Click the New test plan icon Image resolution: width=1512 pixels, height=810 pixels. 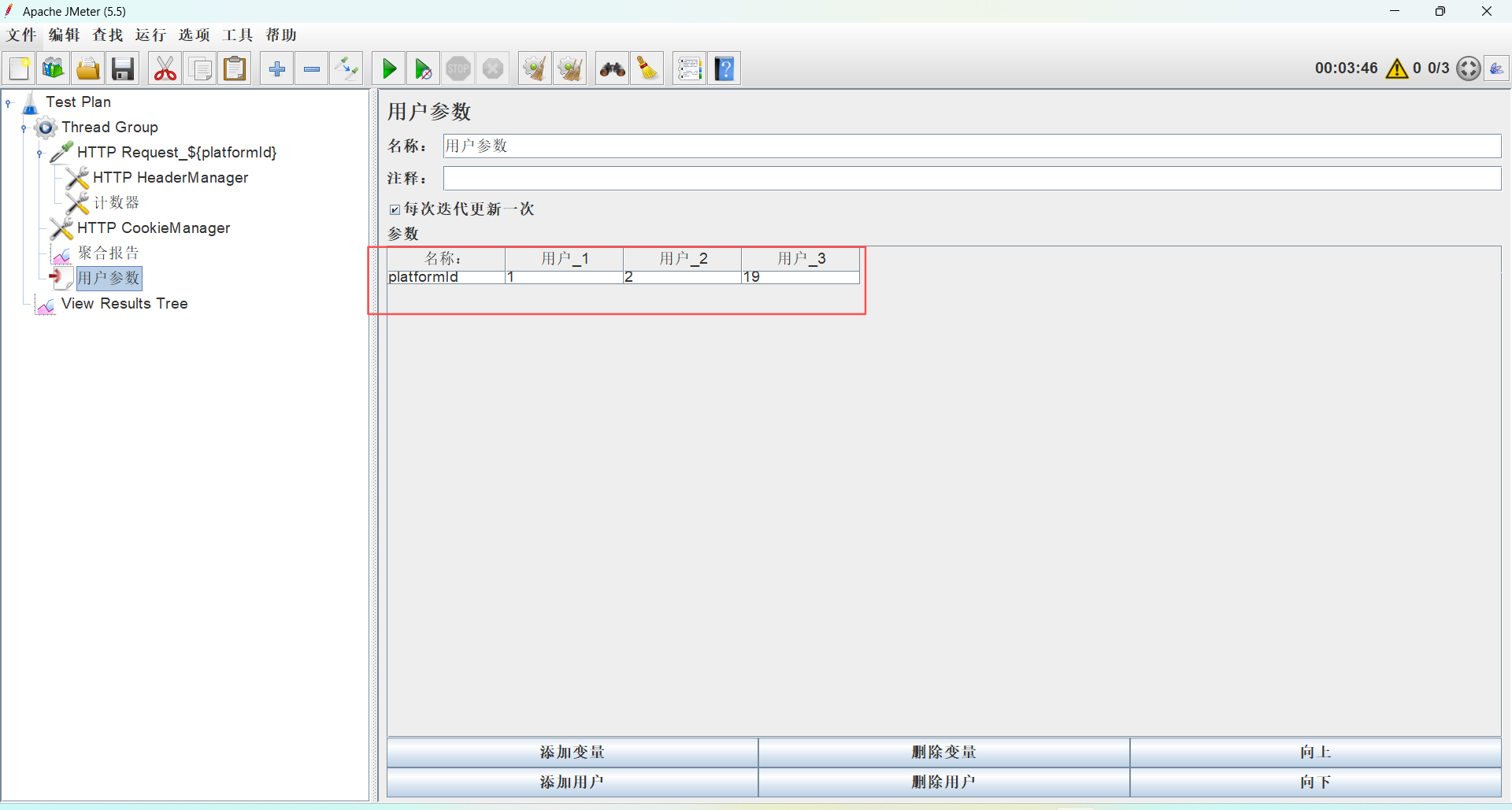(19, 68)
